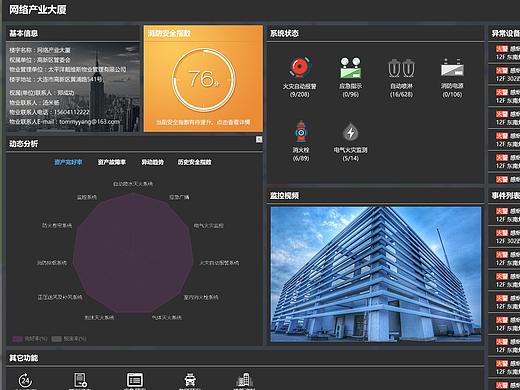Click the 系统状态 panel header

[284, 33]
